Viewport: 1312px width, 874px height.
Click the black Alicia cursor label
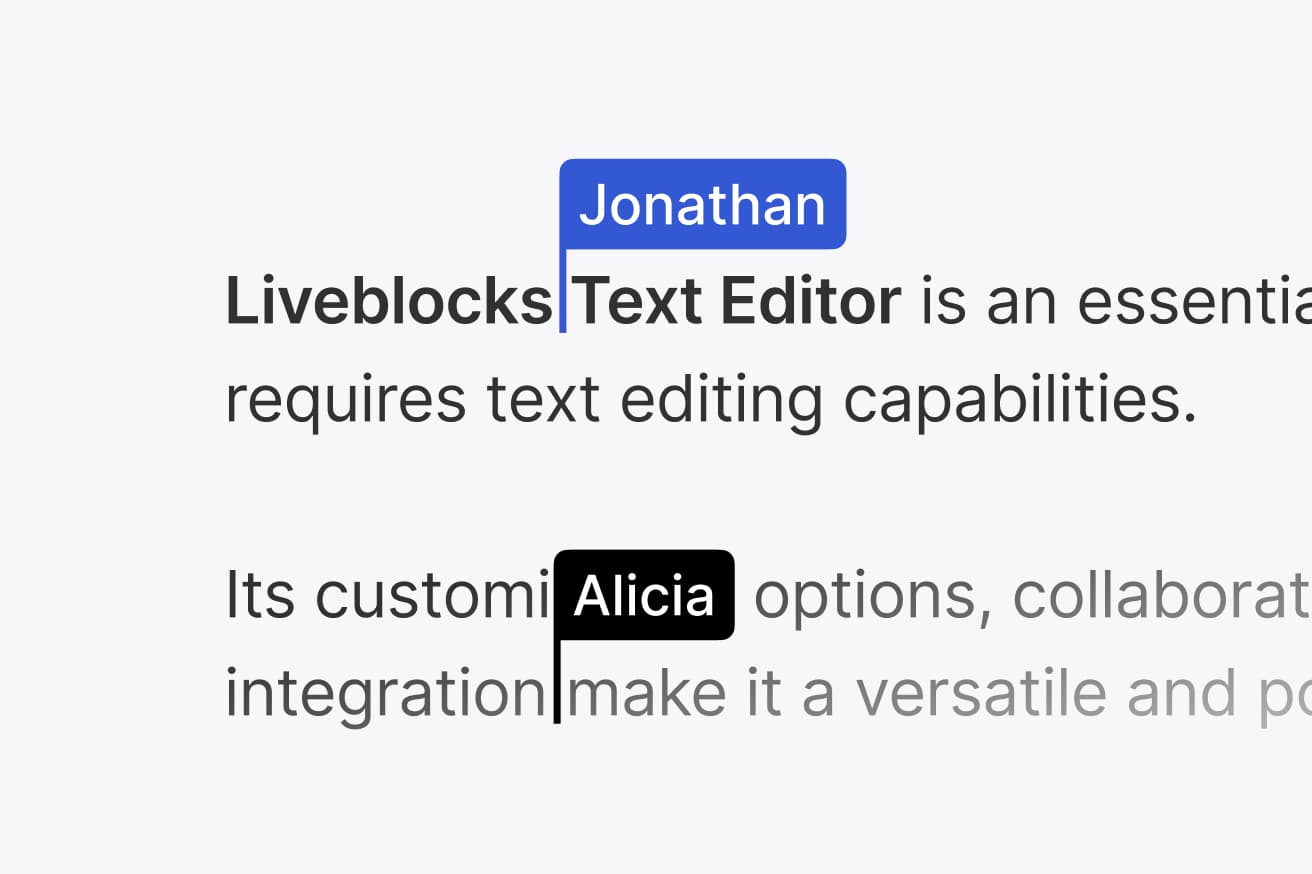(x=644, y=596)
